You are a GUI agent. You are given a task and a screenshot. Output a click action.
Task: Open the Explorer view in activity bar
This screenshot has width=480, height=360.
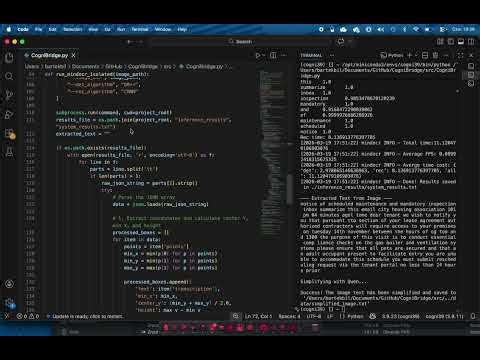click(x=9, y=58)
